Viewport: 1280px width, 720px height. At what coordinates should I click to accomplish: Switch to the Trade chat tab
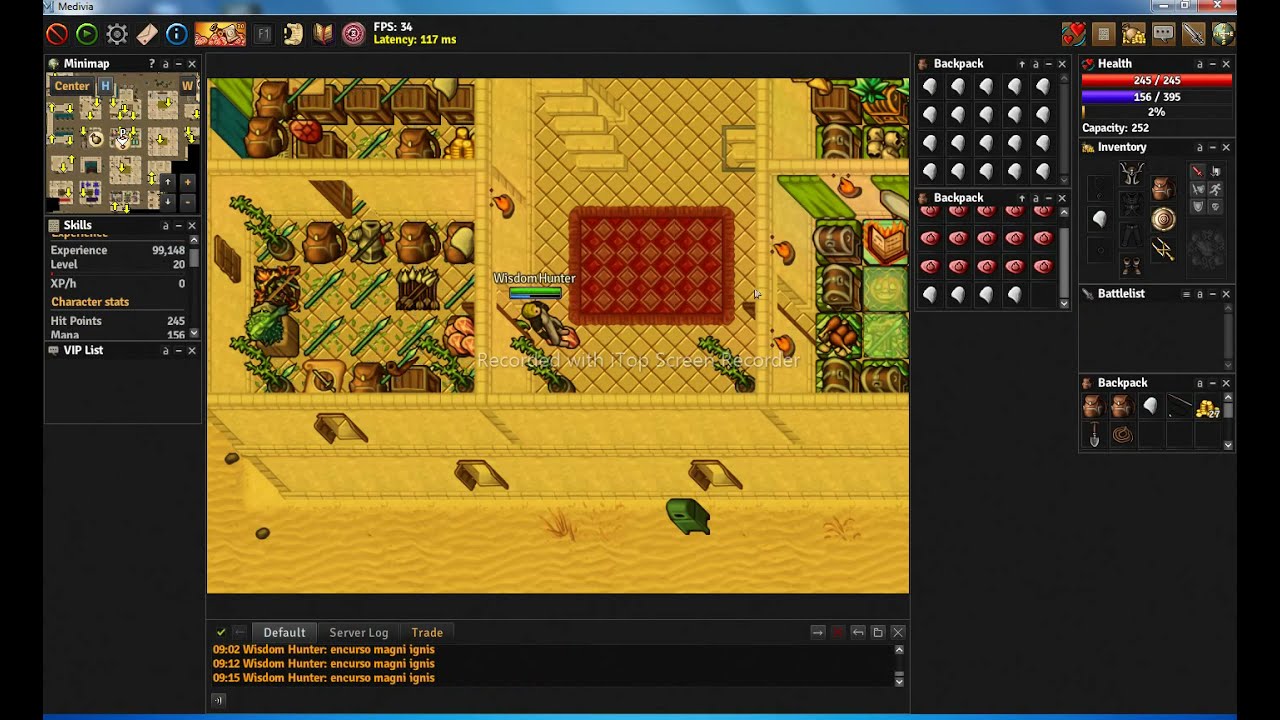(x=427, y=632)
